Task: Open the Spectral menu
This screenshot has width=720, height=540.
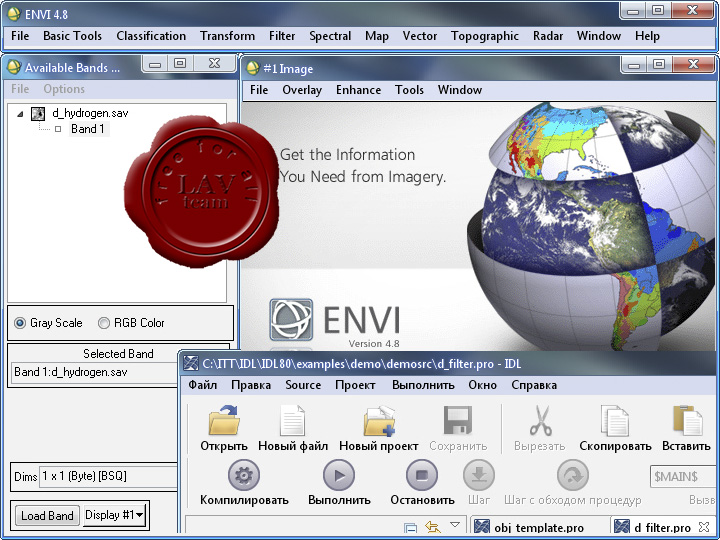Action: (330, 36)
